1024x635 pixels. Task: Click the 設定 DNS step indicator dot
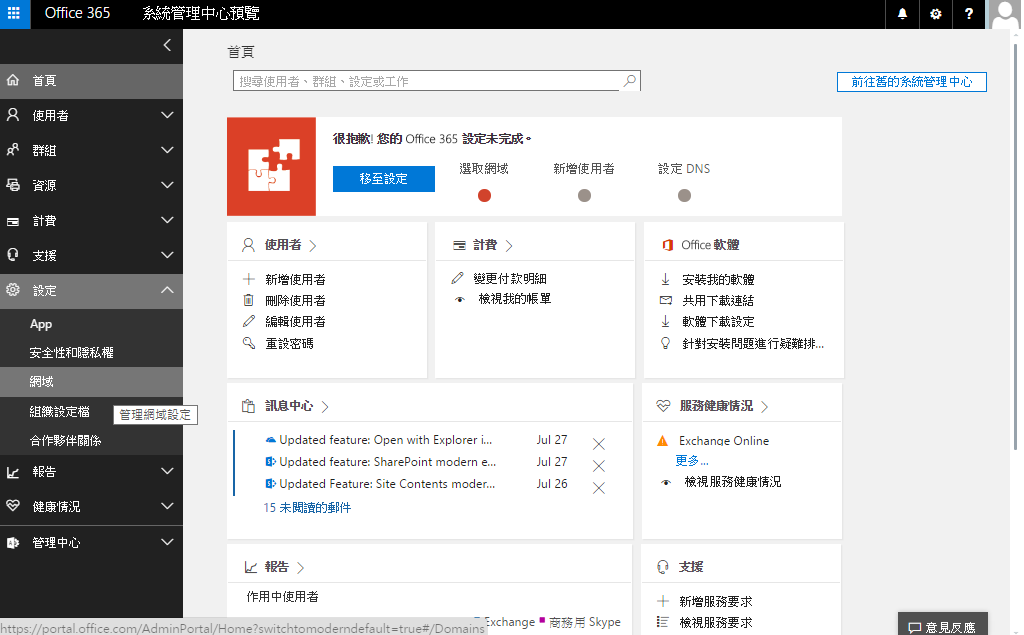684,195
